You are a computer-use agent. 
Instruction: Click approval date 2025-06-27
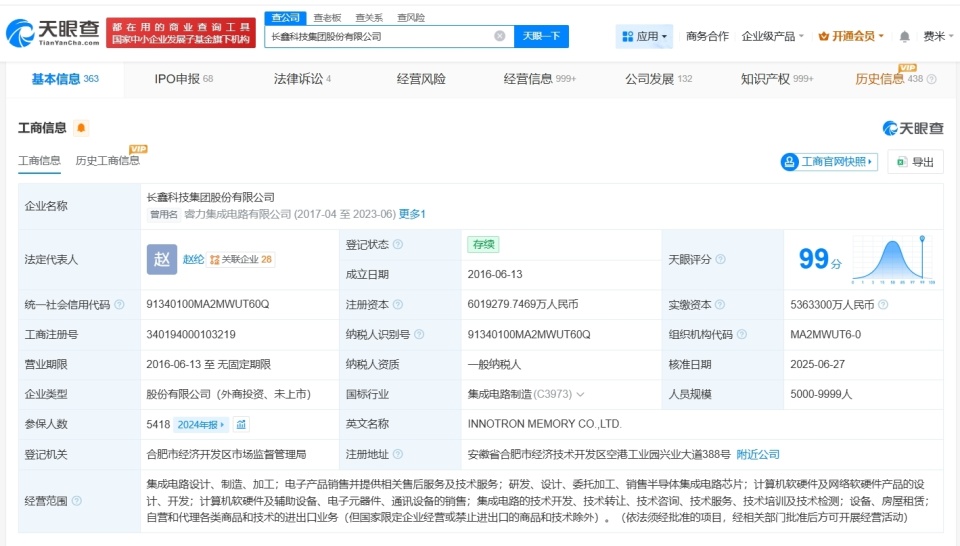817,364
